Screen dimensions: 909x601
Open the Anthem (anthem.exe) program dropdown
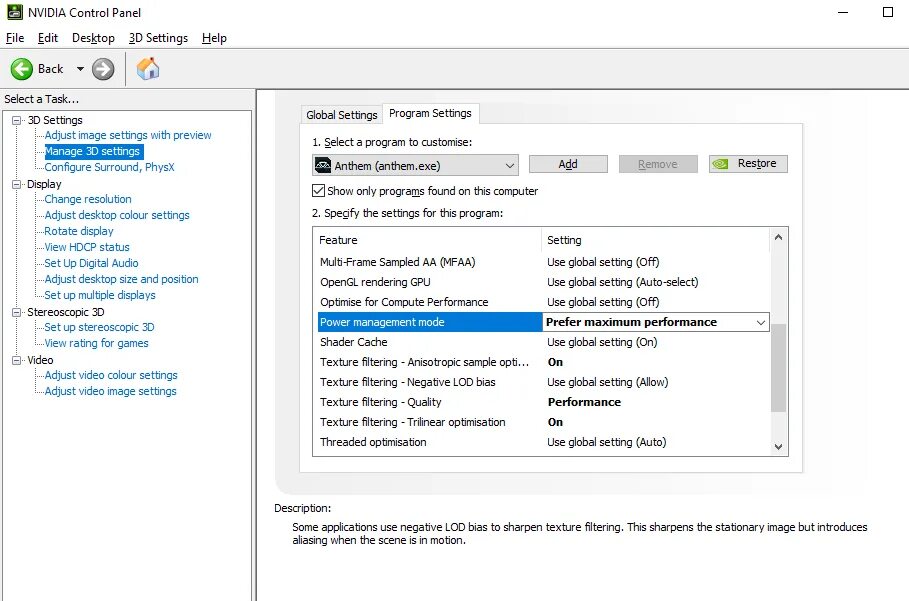(x=415, y=165)
